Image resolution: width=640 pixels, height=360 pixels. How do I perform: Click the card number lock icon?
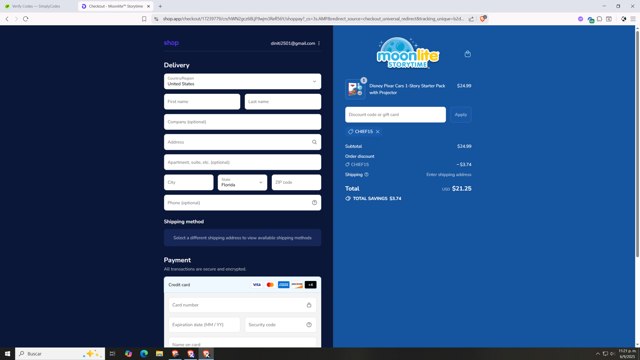coord(309,305)
